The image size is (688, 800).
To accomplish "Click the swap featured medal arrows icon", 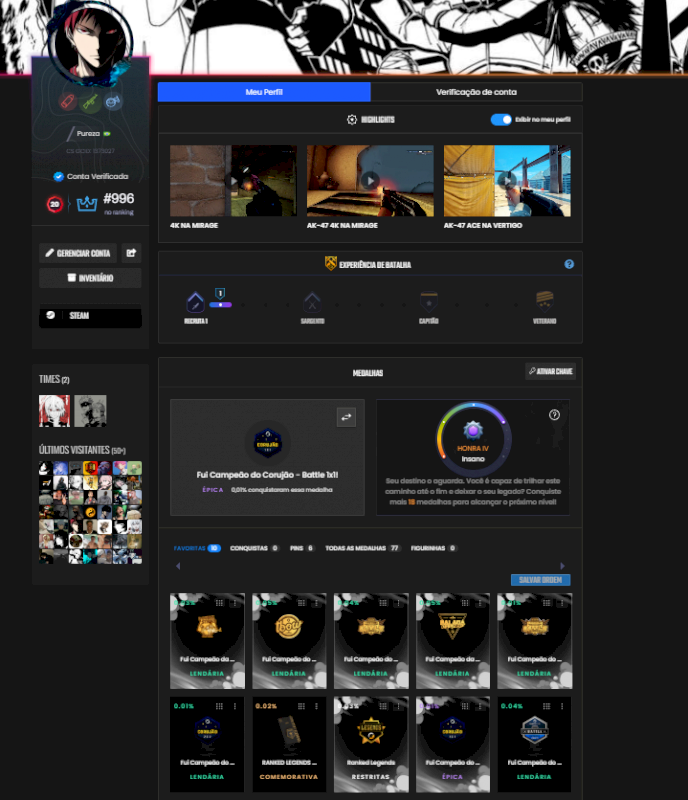I will 346,417.
